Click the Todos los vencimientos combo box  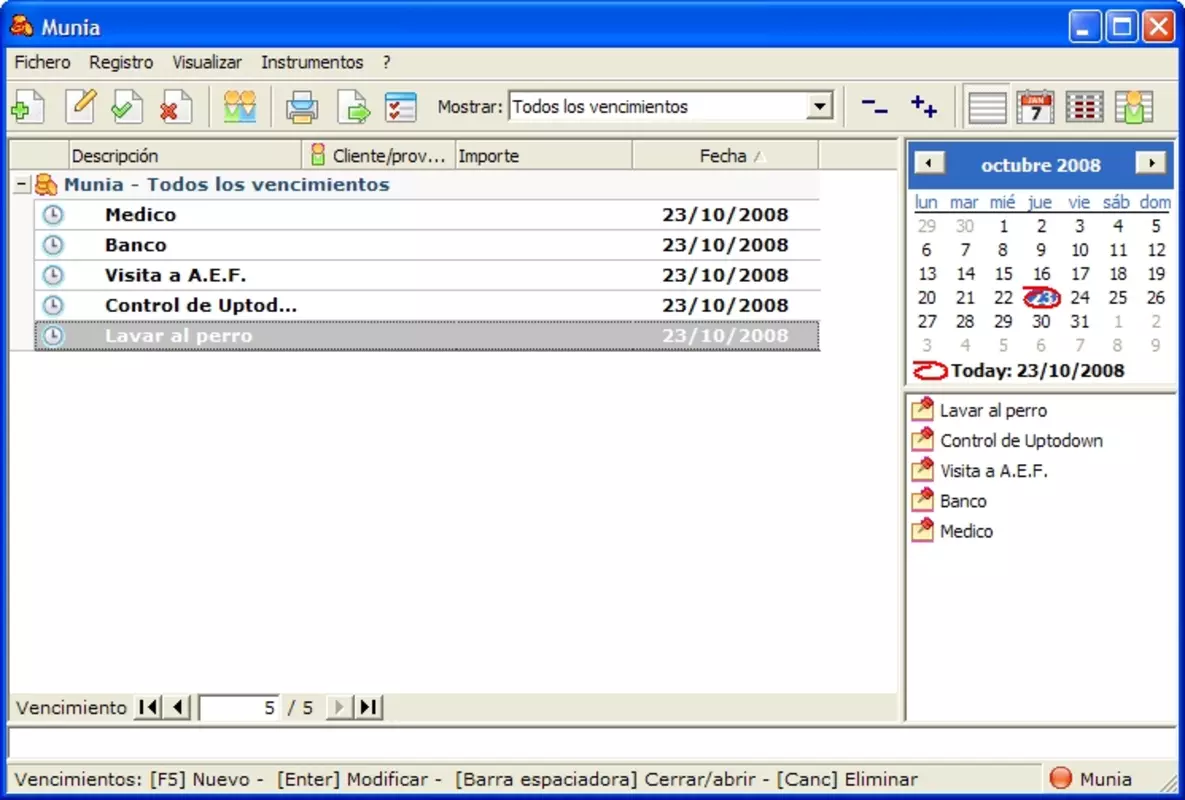coord(671,107)
